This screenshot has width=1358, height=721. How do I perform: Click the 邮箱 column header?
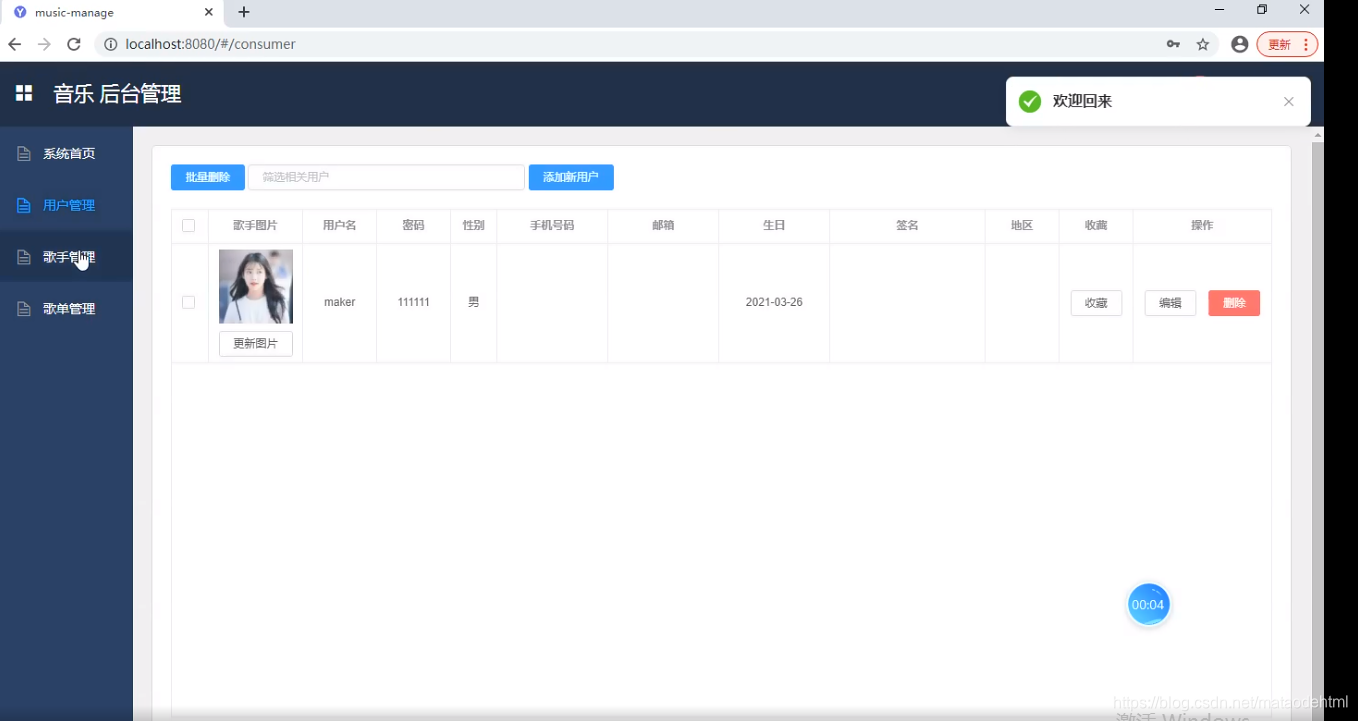click(663, 226)
